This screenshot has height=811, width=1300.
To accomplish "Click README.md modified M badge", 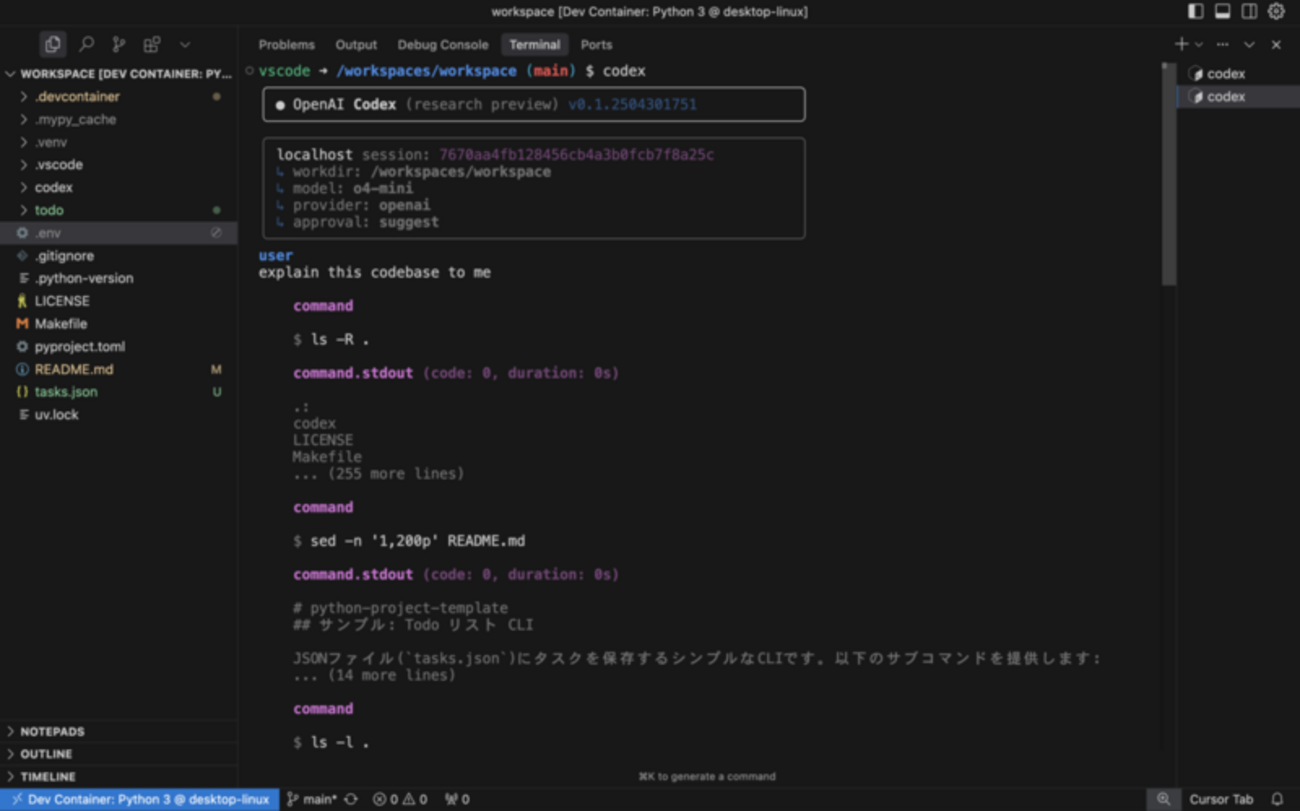I will click(x=216, y=369).
